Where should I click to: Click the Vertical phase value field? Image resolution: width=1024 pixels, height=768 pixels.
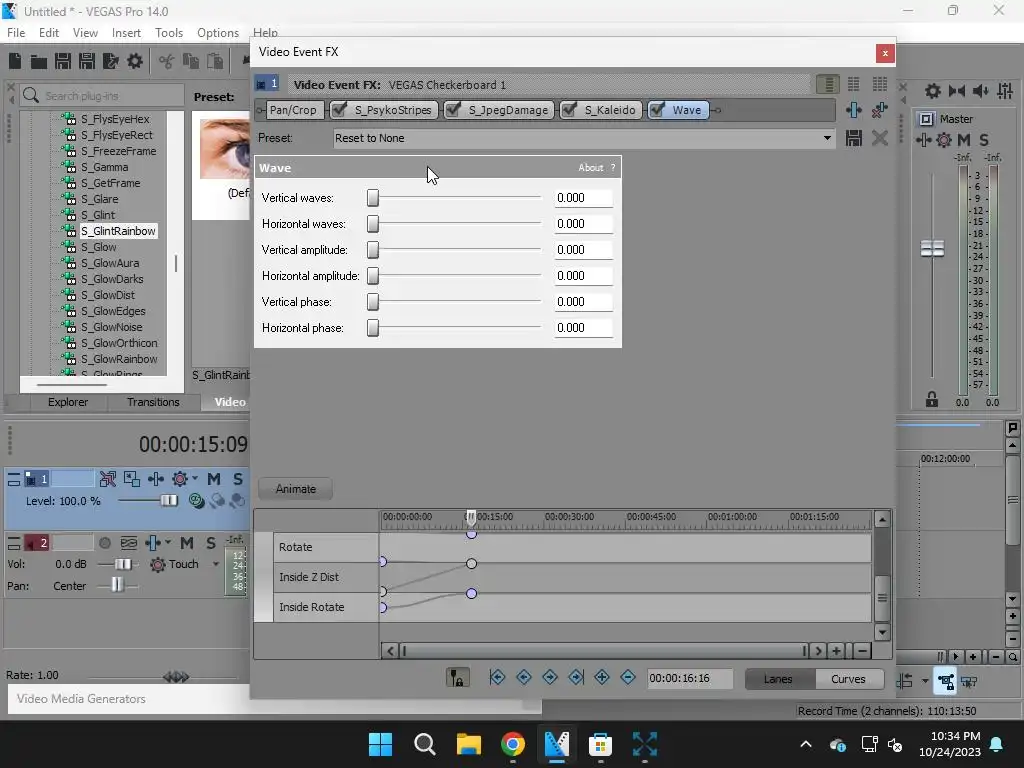click(x=583, y=302)
